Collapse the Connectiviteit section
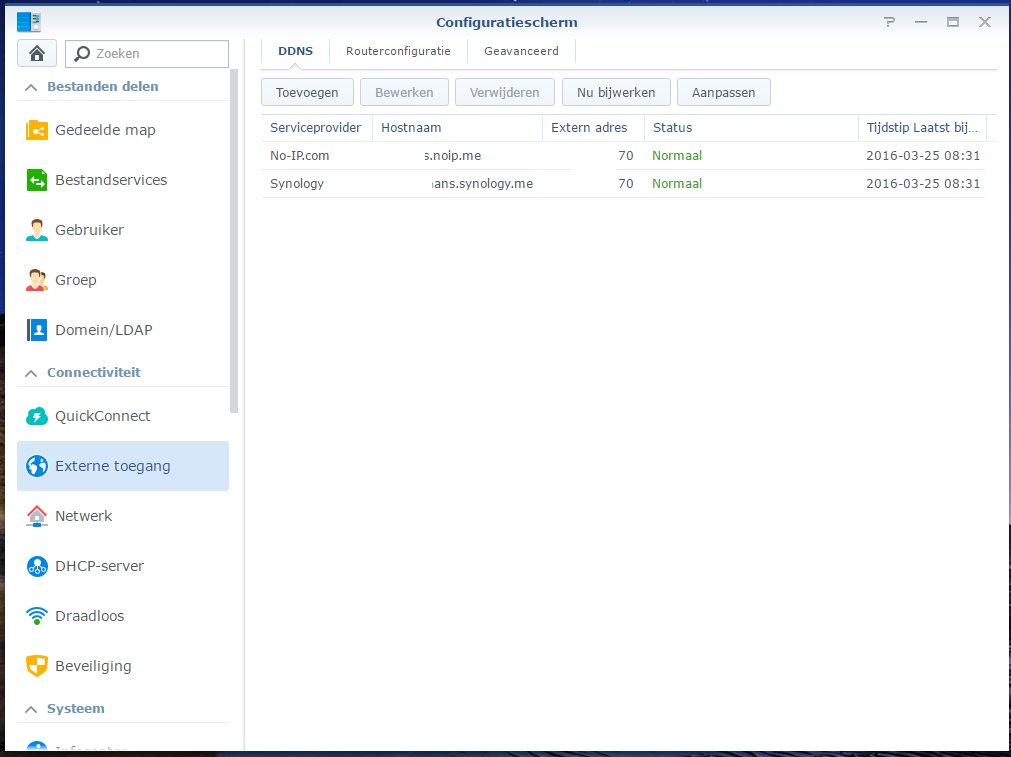The image size is (1011, 757). click(x=31, y=373)
